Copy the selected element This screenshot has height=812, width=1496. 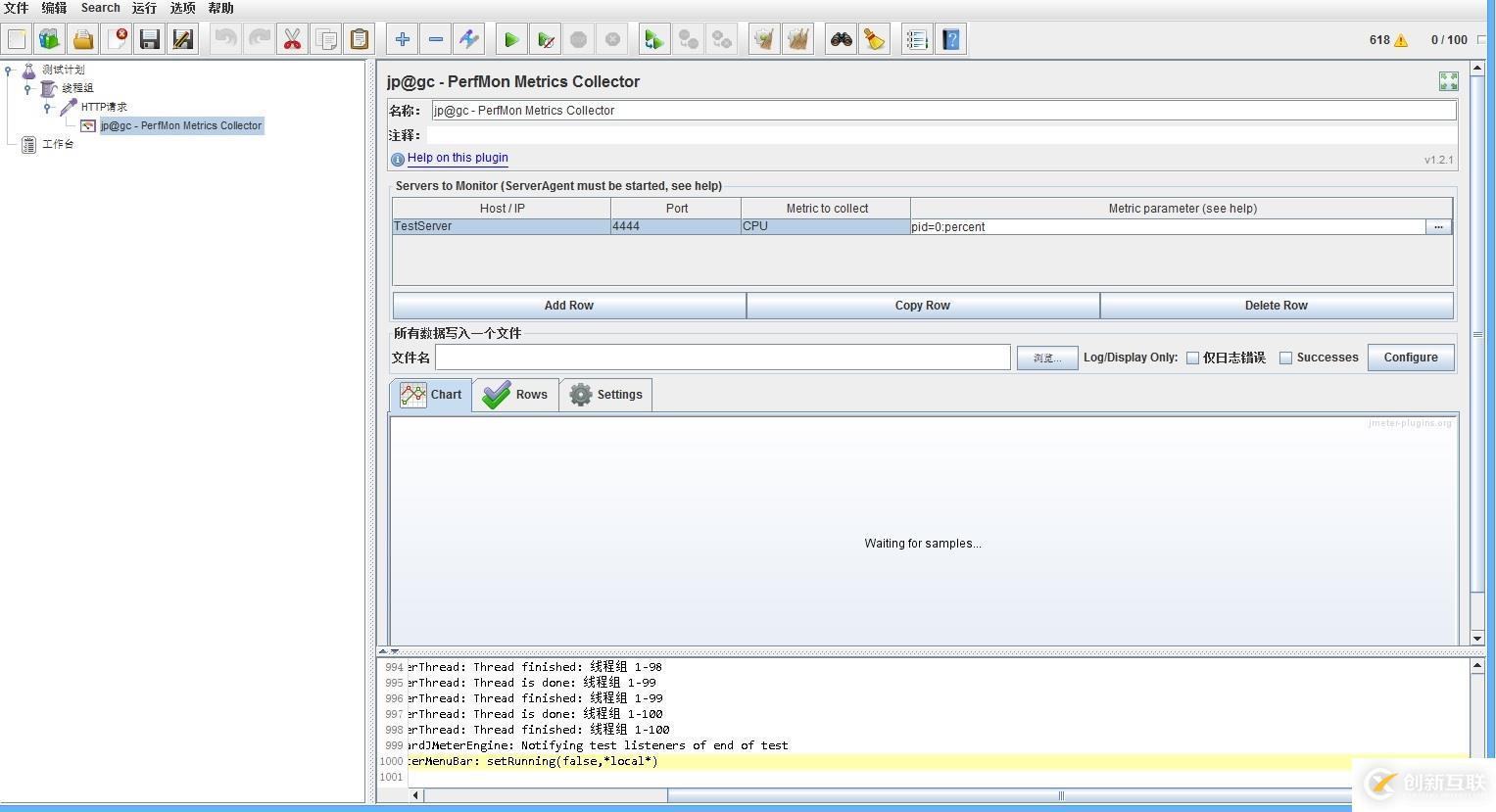pos(326,39)
